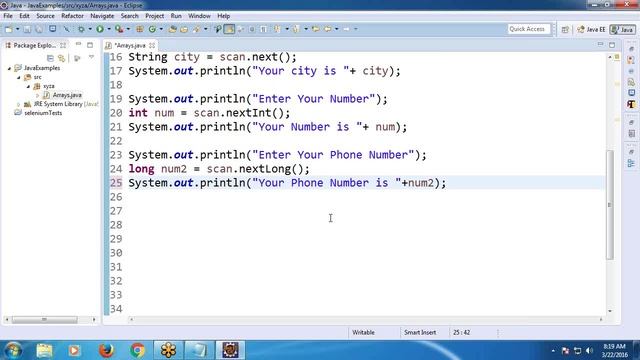This screenshot has width=640, height=360.
Task: Open the Refactor menu
Action: pyautogui.click(x=72, y=16)
